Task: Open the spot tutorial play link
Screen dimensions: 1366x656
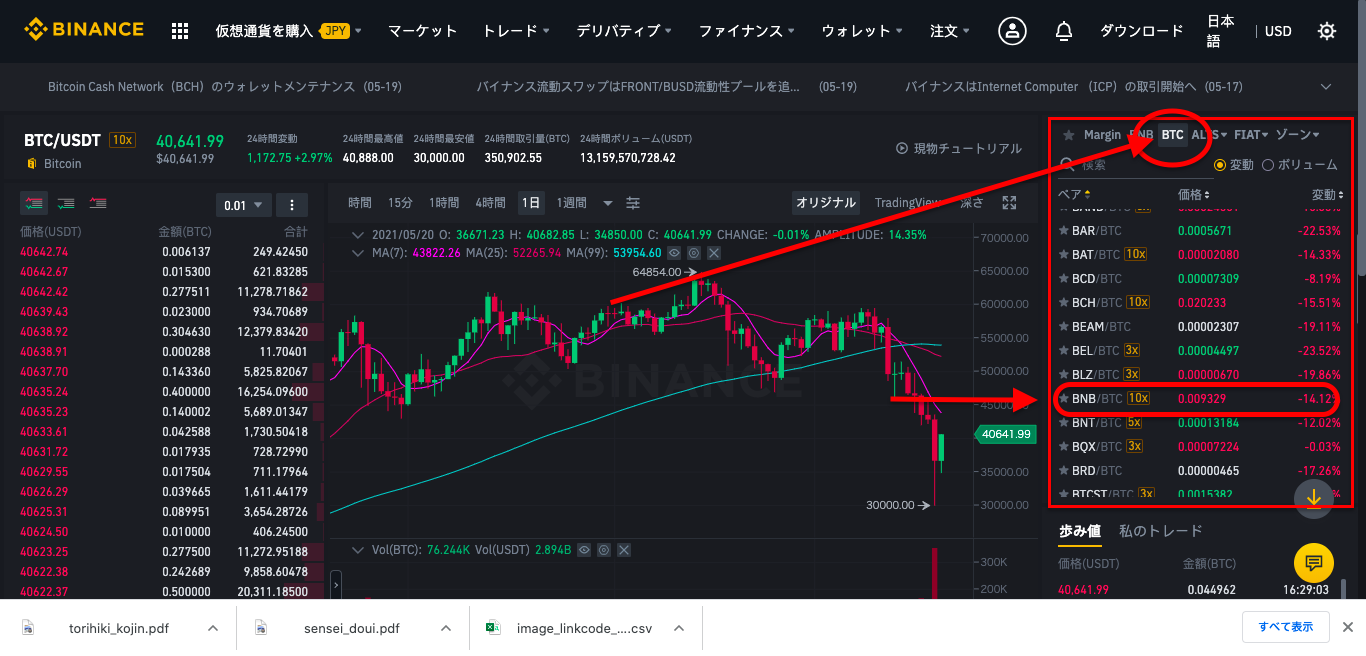Action: click(959, 148)
